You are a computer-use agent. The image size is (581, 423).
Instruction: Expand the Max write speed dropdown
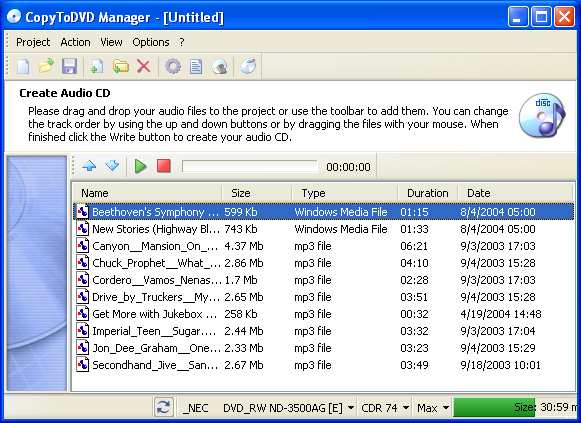pyautogui.click(x=446, y=408)
